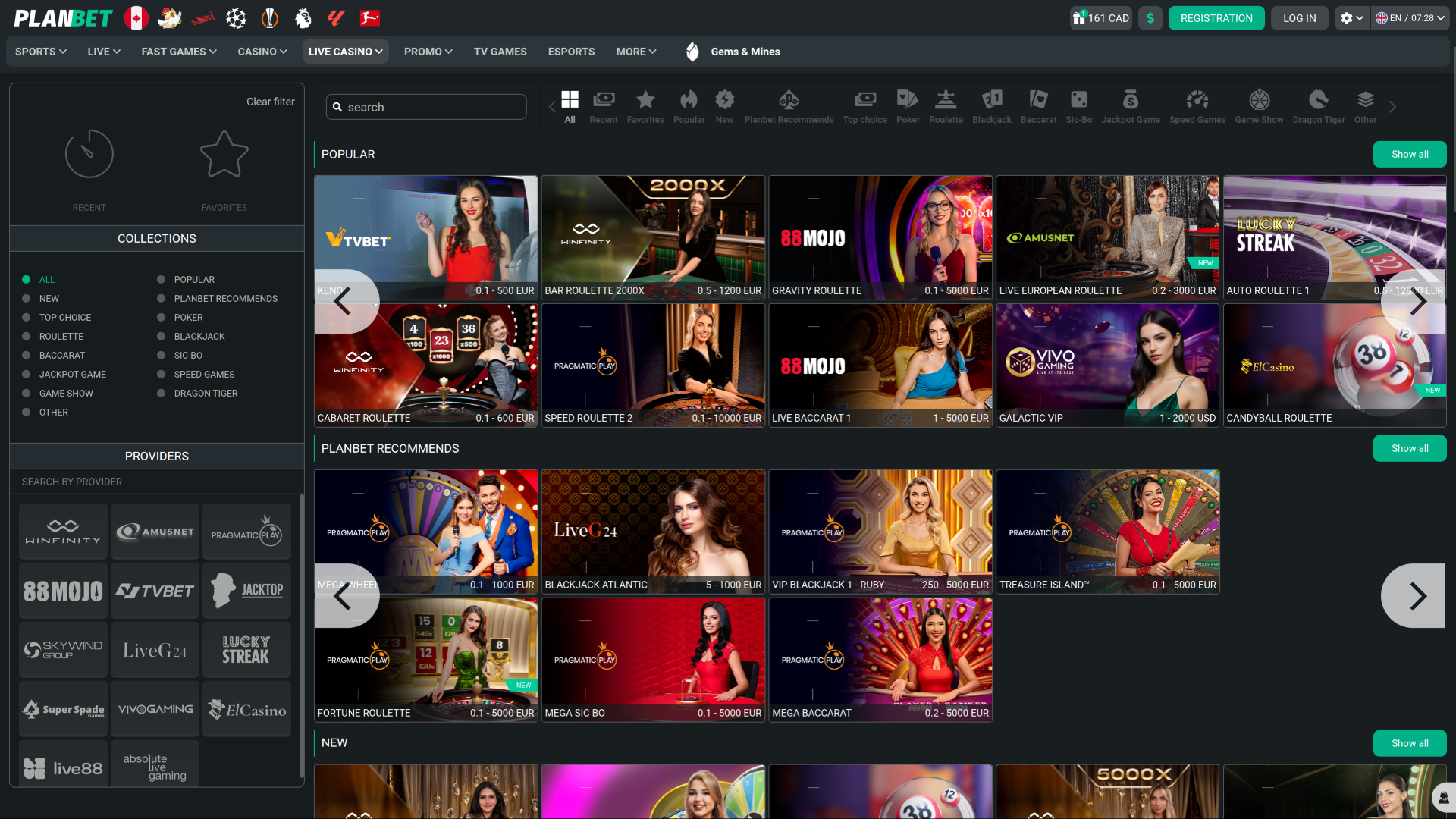Click the Gems & Mines game icon
The height and width of the screenshot is (819, 1456).
[692, 51]
